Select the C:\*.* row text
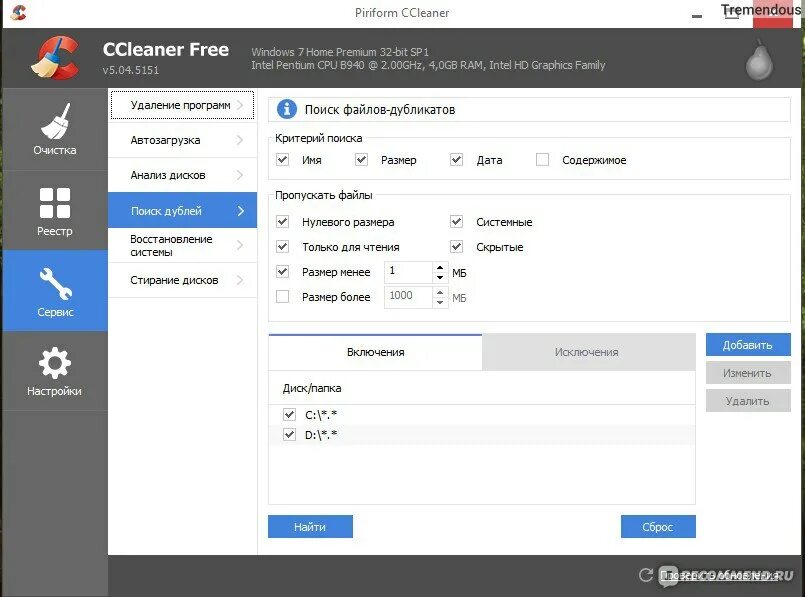Screen dimensions: 805x597 (321, 415)
